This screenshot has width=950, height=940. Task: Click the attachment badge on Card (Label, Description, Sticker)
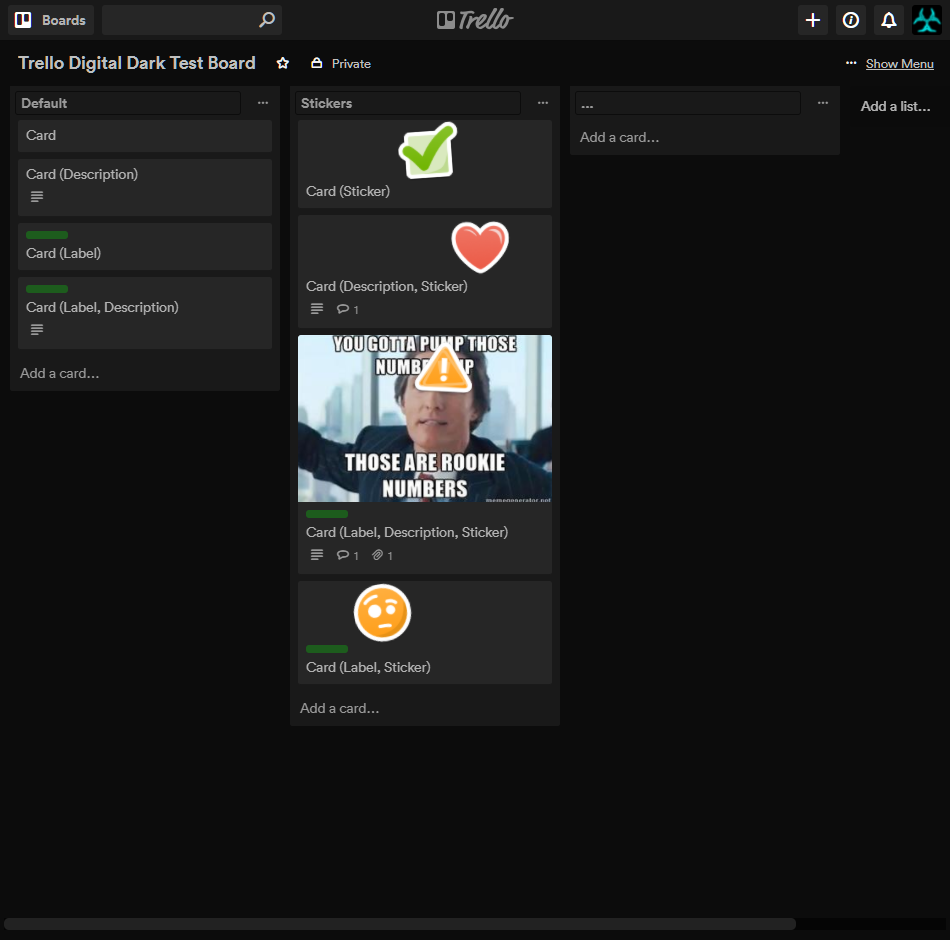pos(381,554)
